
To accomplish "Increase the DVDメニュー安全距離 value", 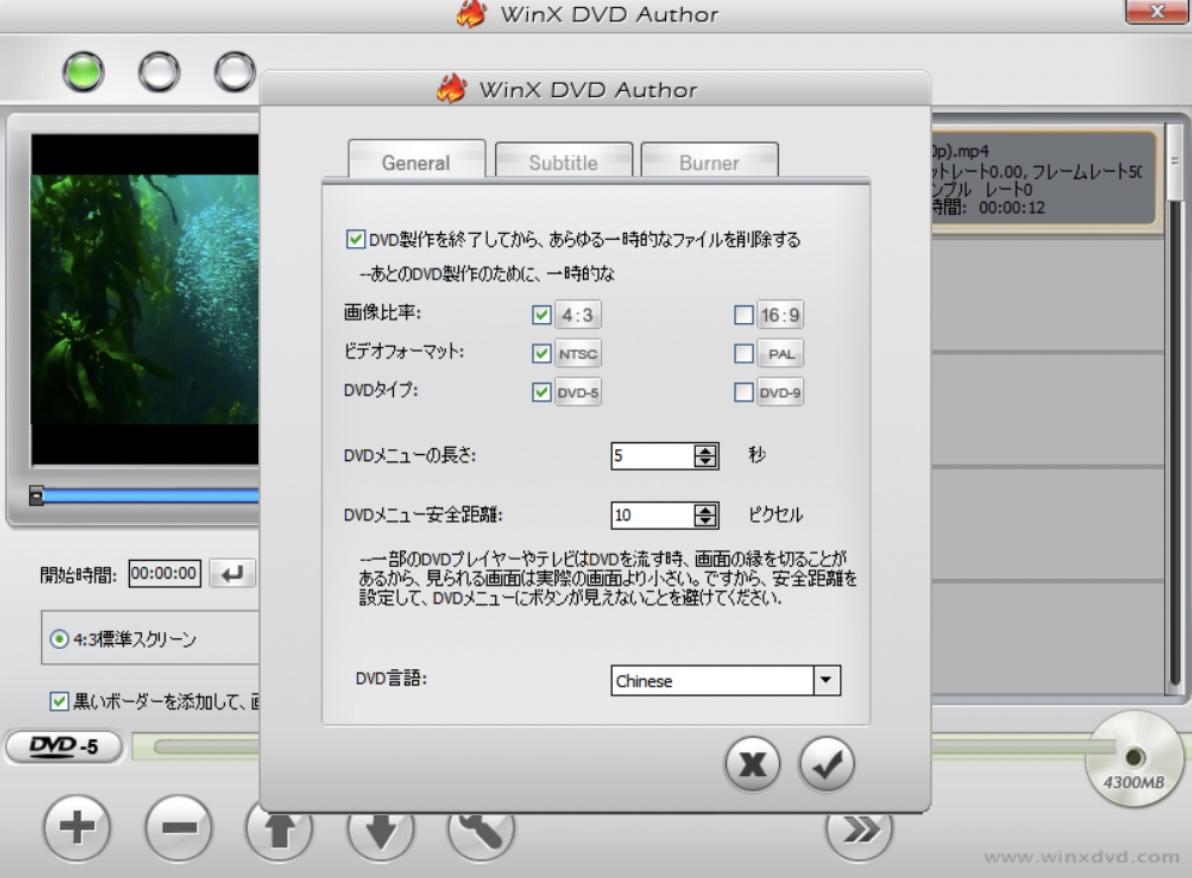I will point(705,509).
